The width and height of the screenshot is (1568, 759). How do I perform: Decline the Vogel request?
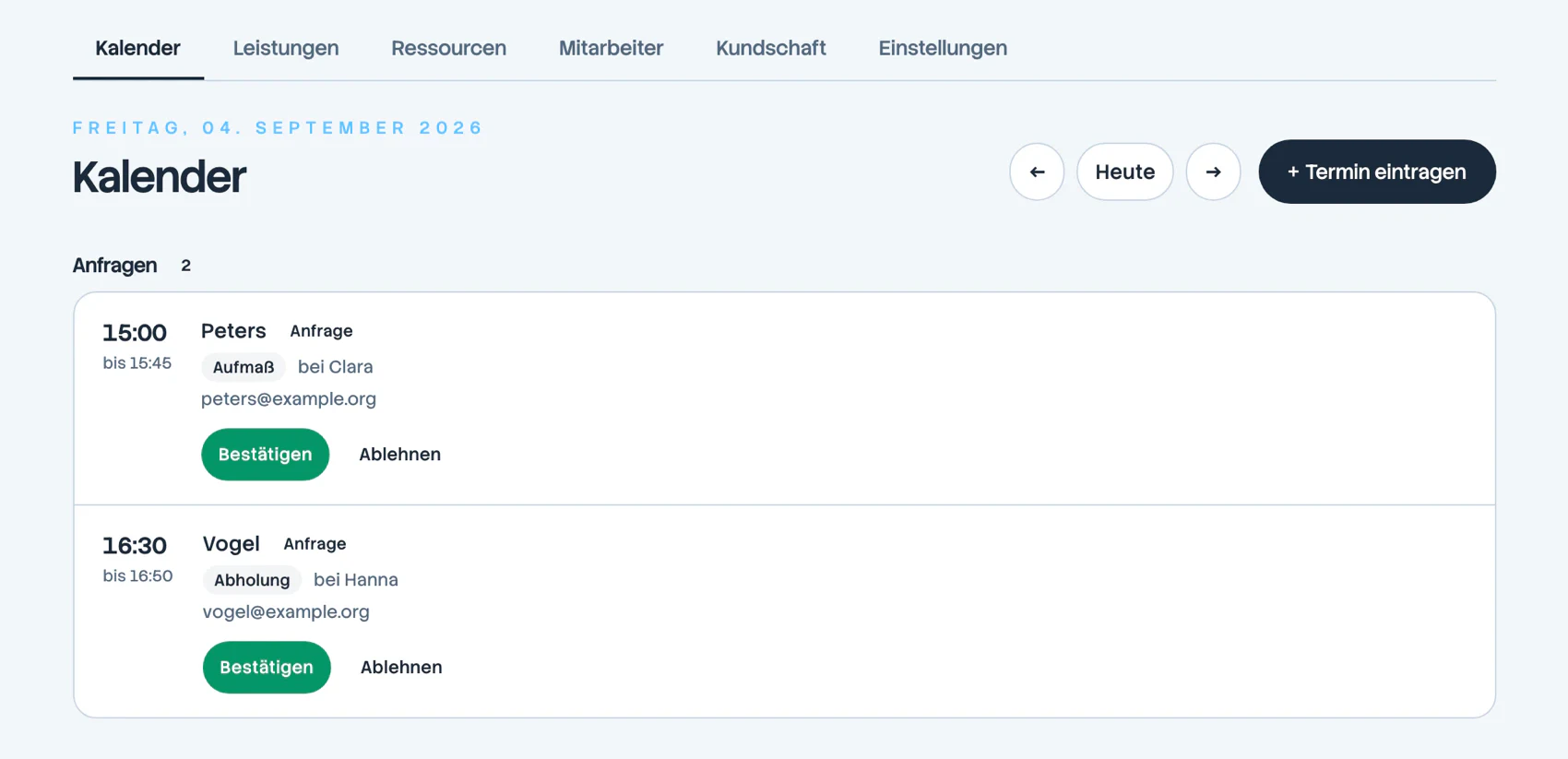[x=401, y=667]
